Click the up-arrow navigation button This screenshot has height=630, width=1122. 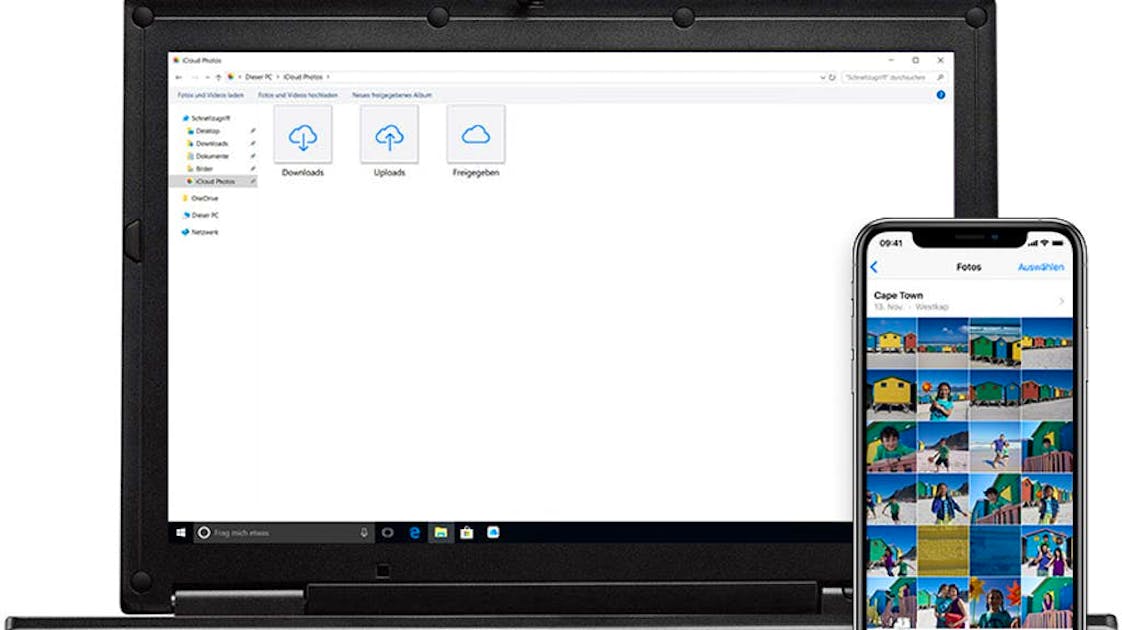point(218,77)
